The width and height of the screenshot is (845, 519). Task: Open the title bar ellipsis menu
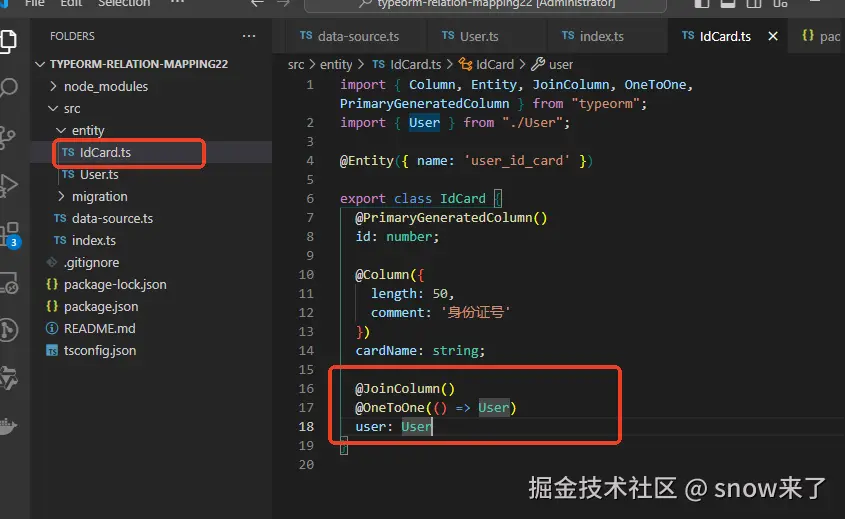(x=177, y=3)
